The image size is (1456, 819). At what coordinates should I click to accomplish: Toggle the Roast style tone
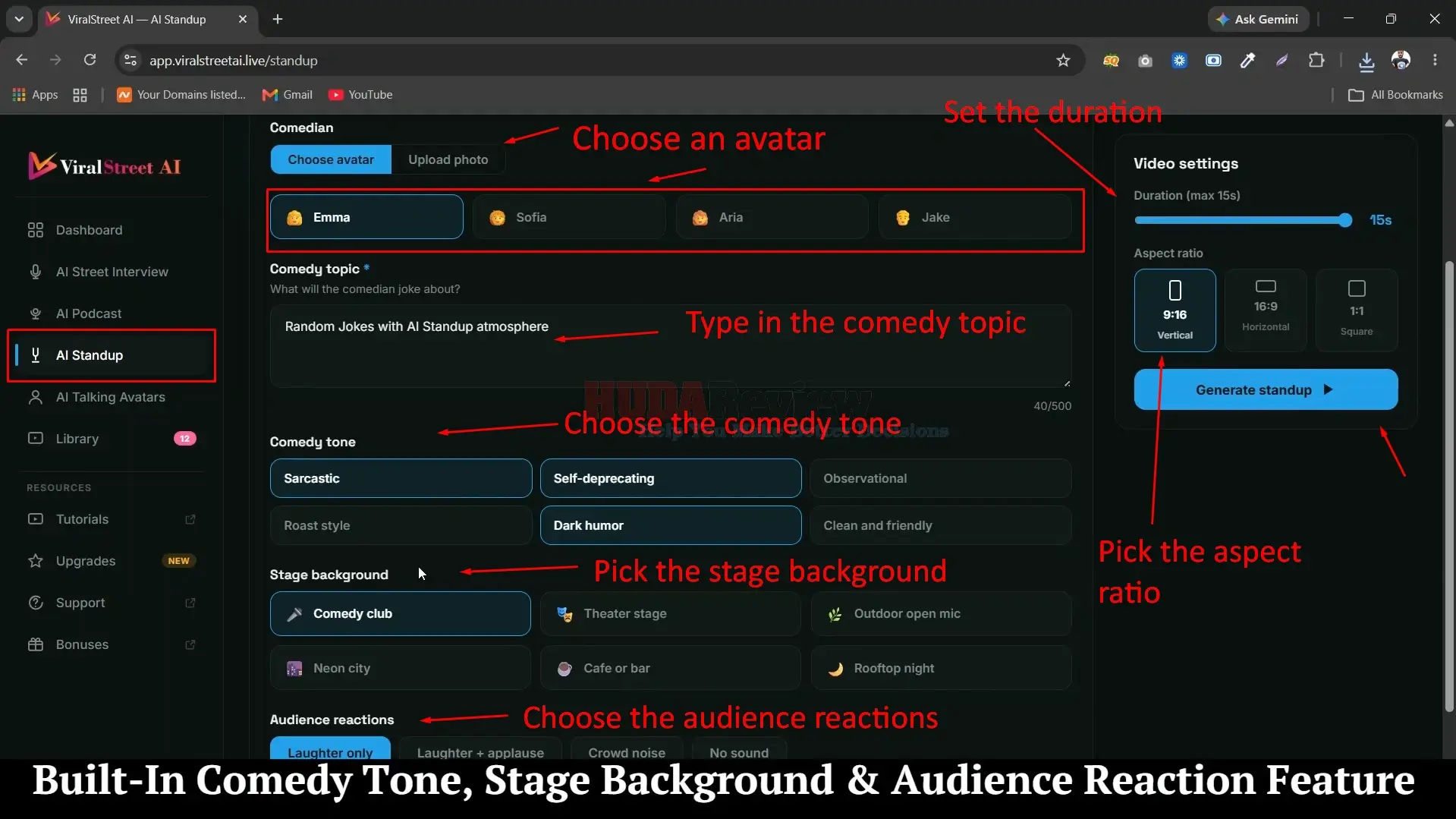[x=401, y=525]
